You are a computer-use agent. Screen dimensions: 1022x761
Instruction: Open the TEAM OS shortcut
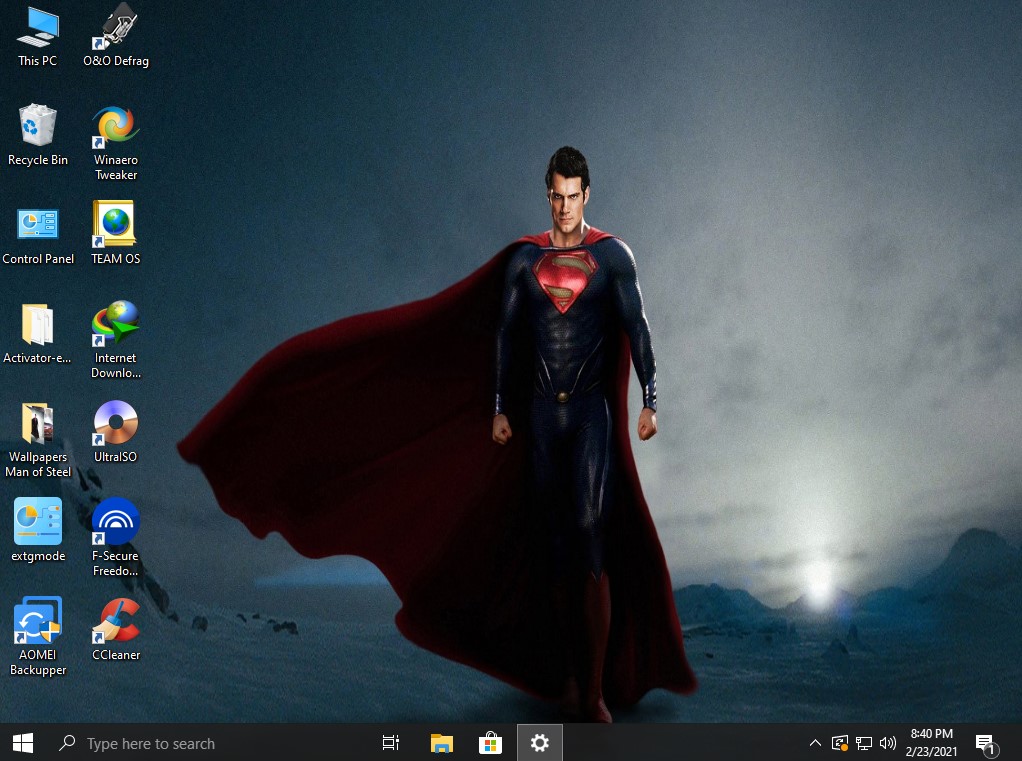coord(116,233)
